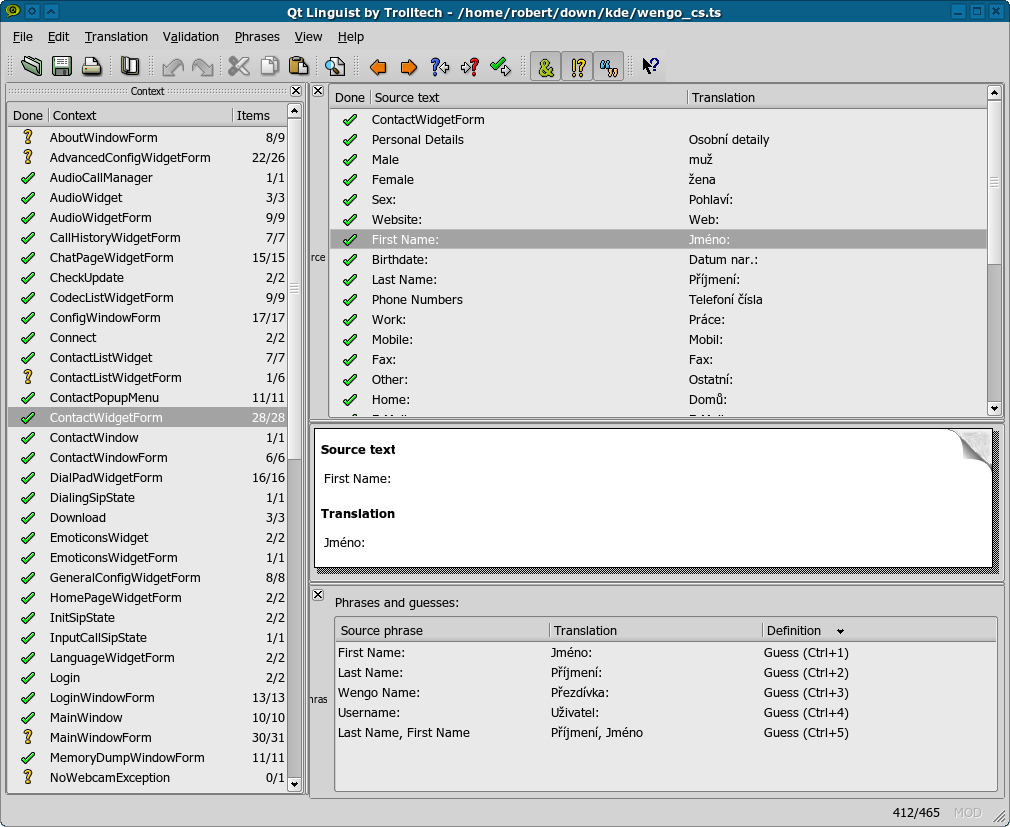Screen dimensions: 1010x827
Task: Toggle ending punctuation validation button
Action: pos(577,67)
